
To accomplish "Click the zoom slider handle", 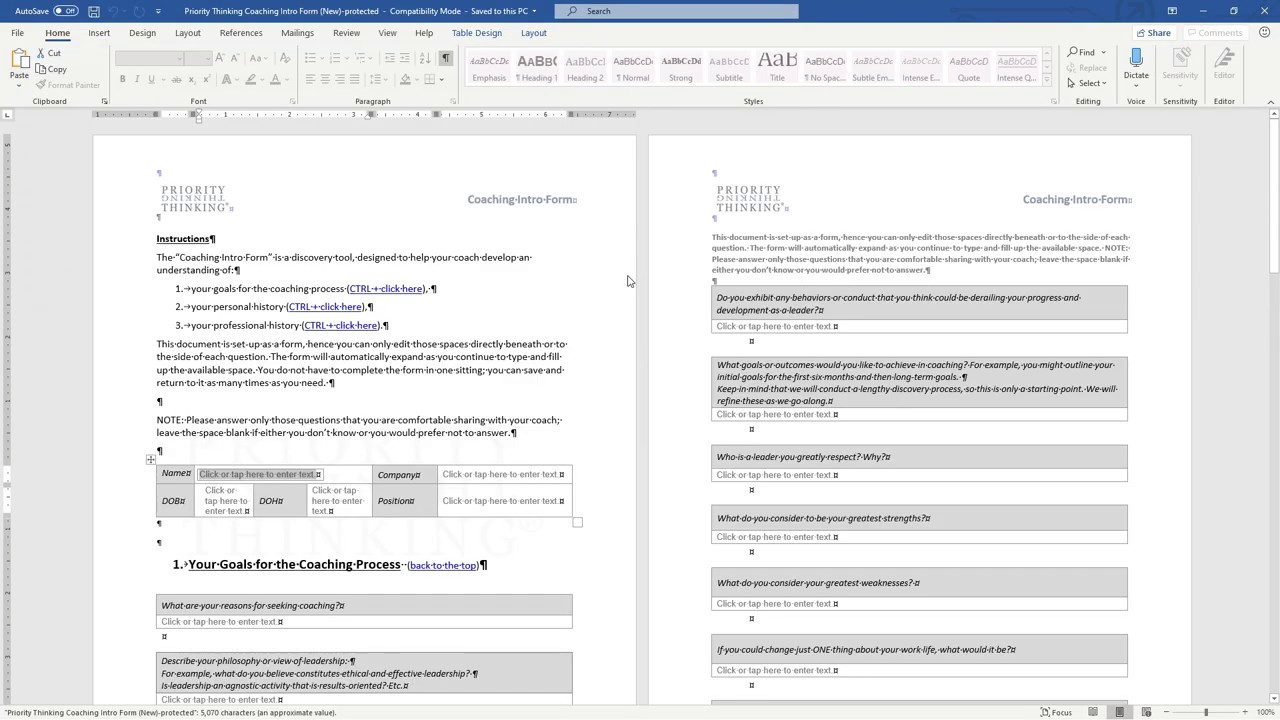I will 1206,712.
